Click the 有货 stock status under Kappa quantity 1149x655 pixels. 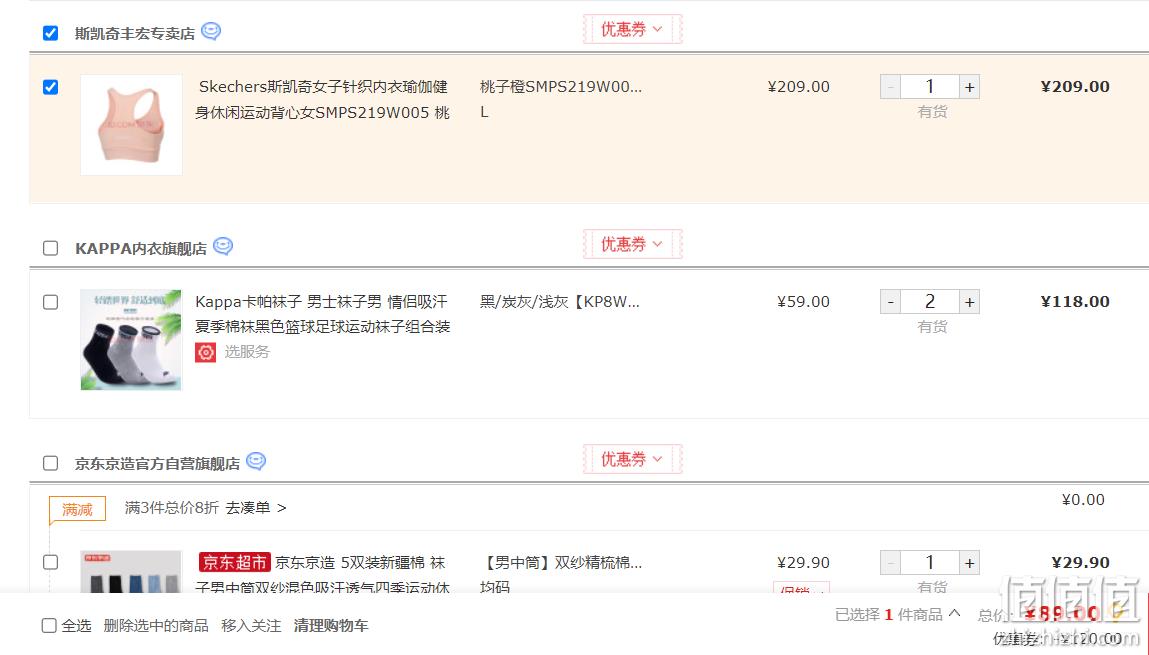tap(932, 327)
